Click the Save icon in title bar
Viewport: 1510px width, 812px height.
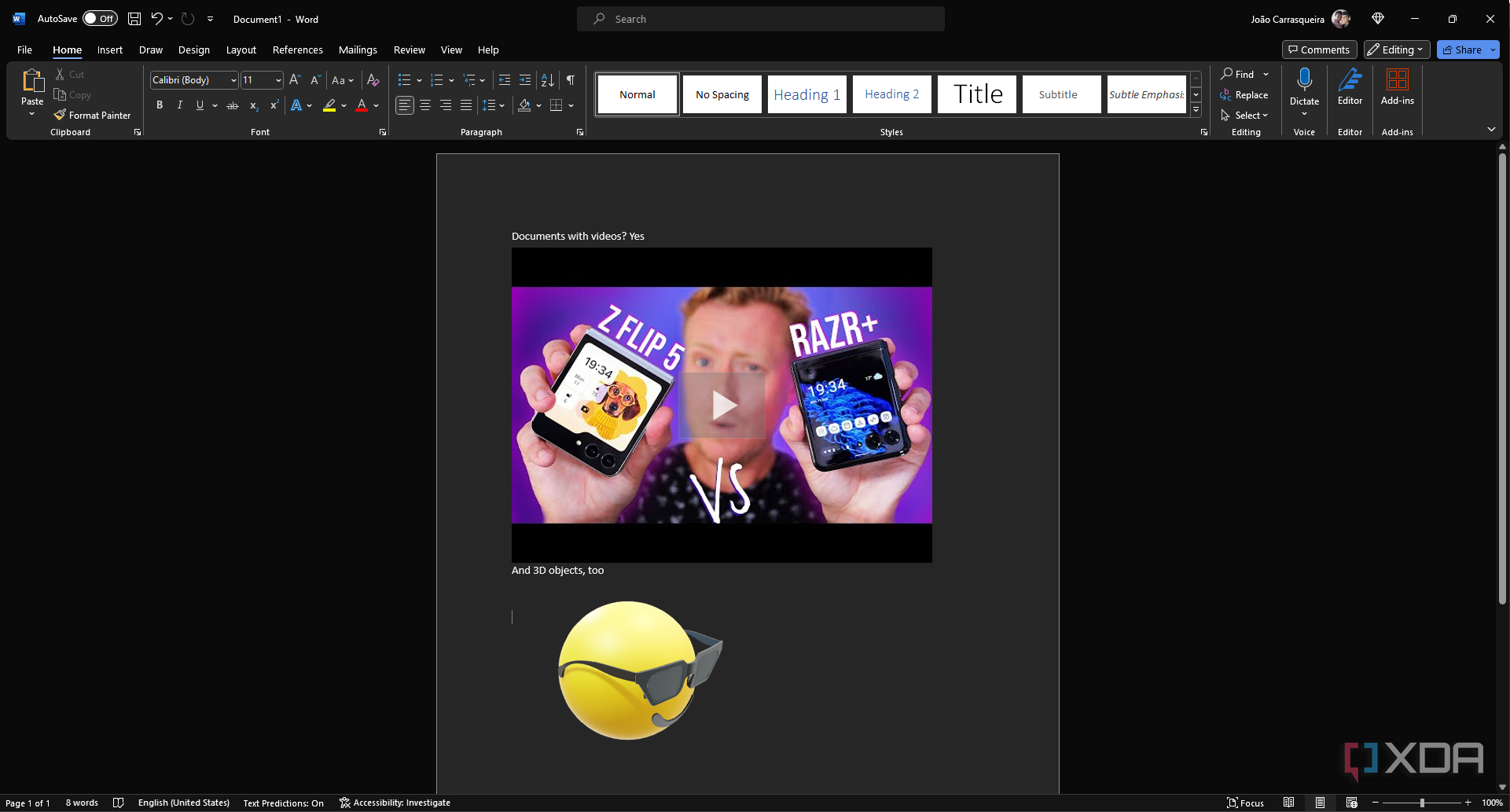[134, 19]
